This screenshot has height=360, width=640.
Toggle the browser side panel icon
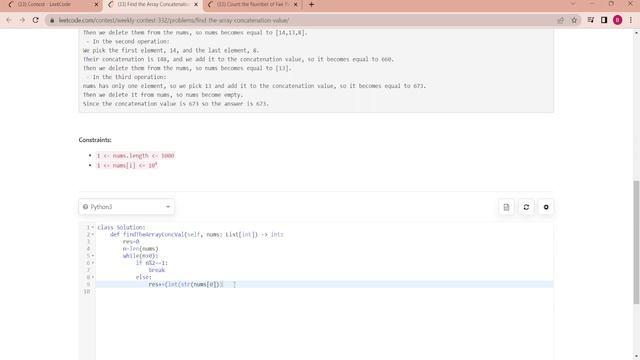point(604,20)
